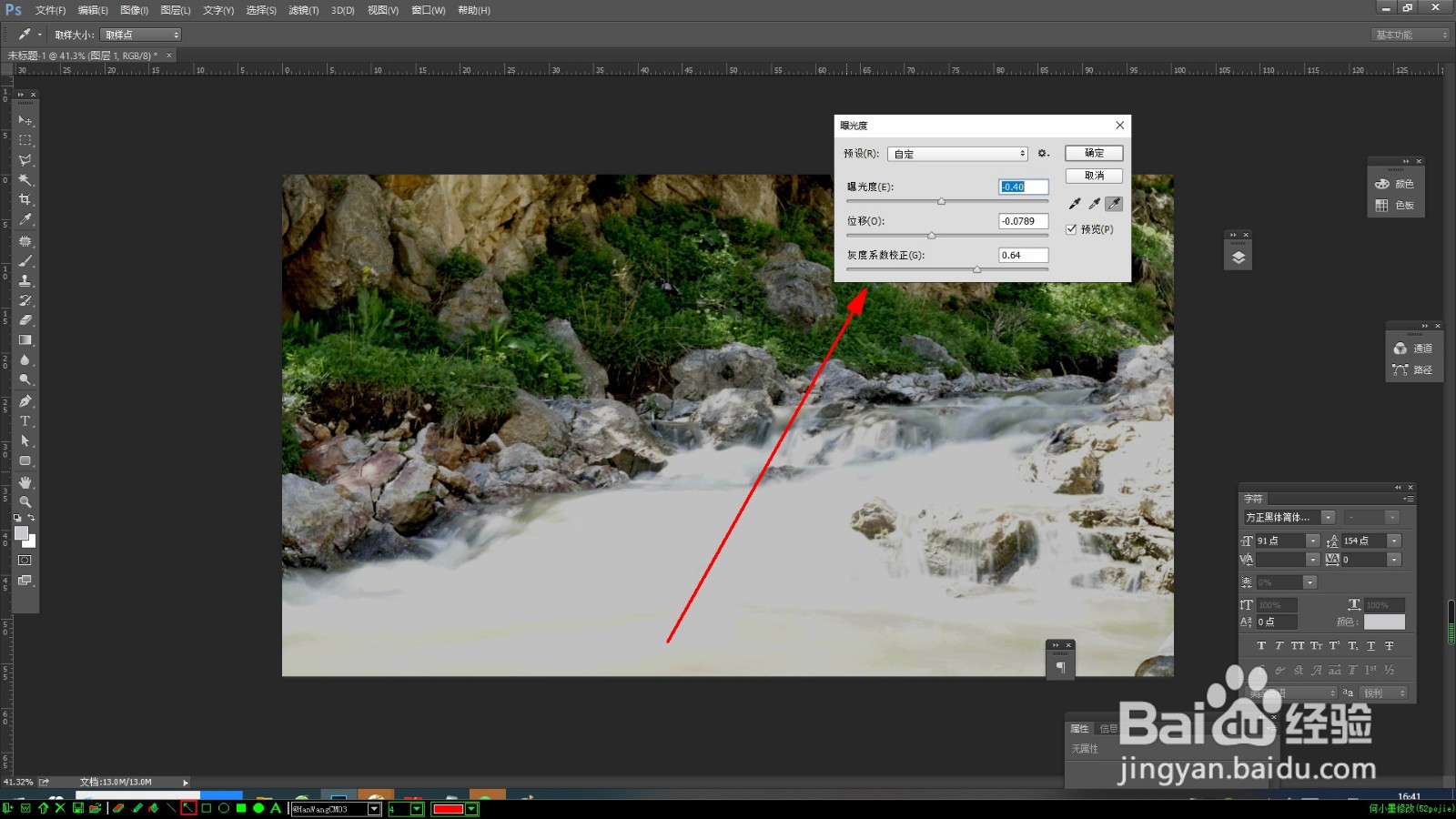
Task: Open the Preset dropdown in Exposure dialog
Action: [958, 154]
